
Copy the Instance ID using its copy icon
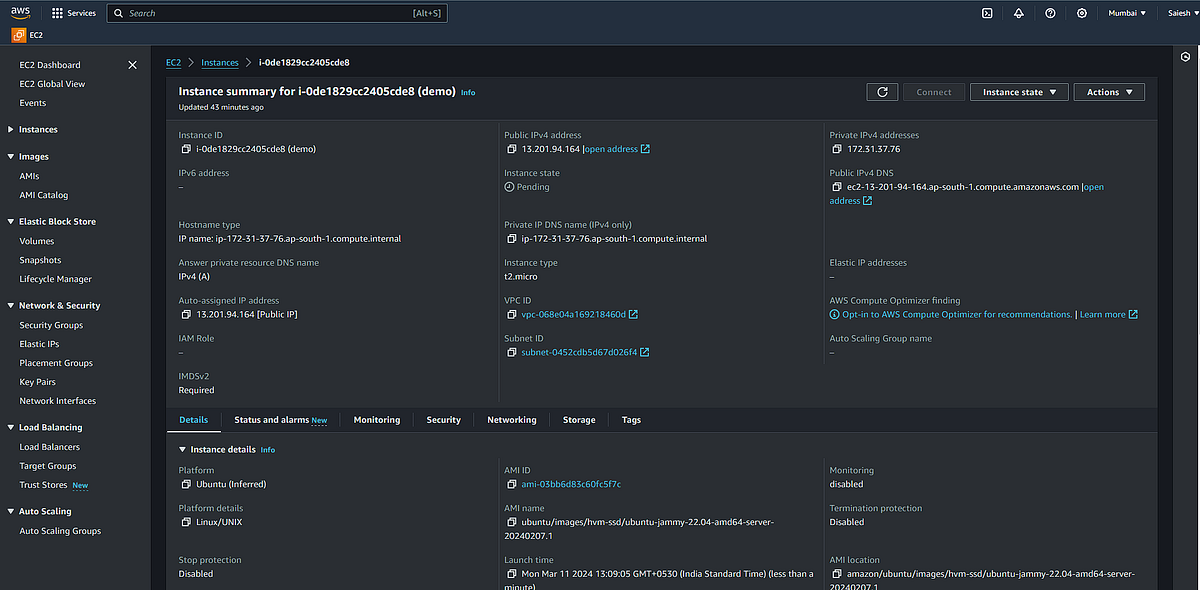point(185,148)
